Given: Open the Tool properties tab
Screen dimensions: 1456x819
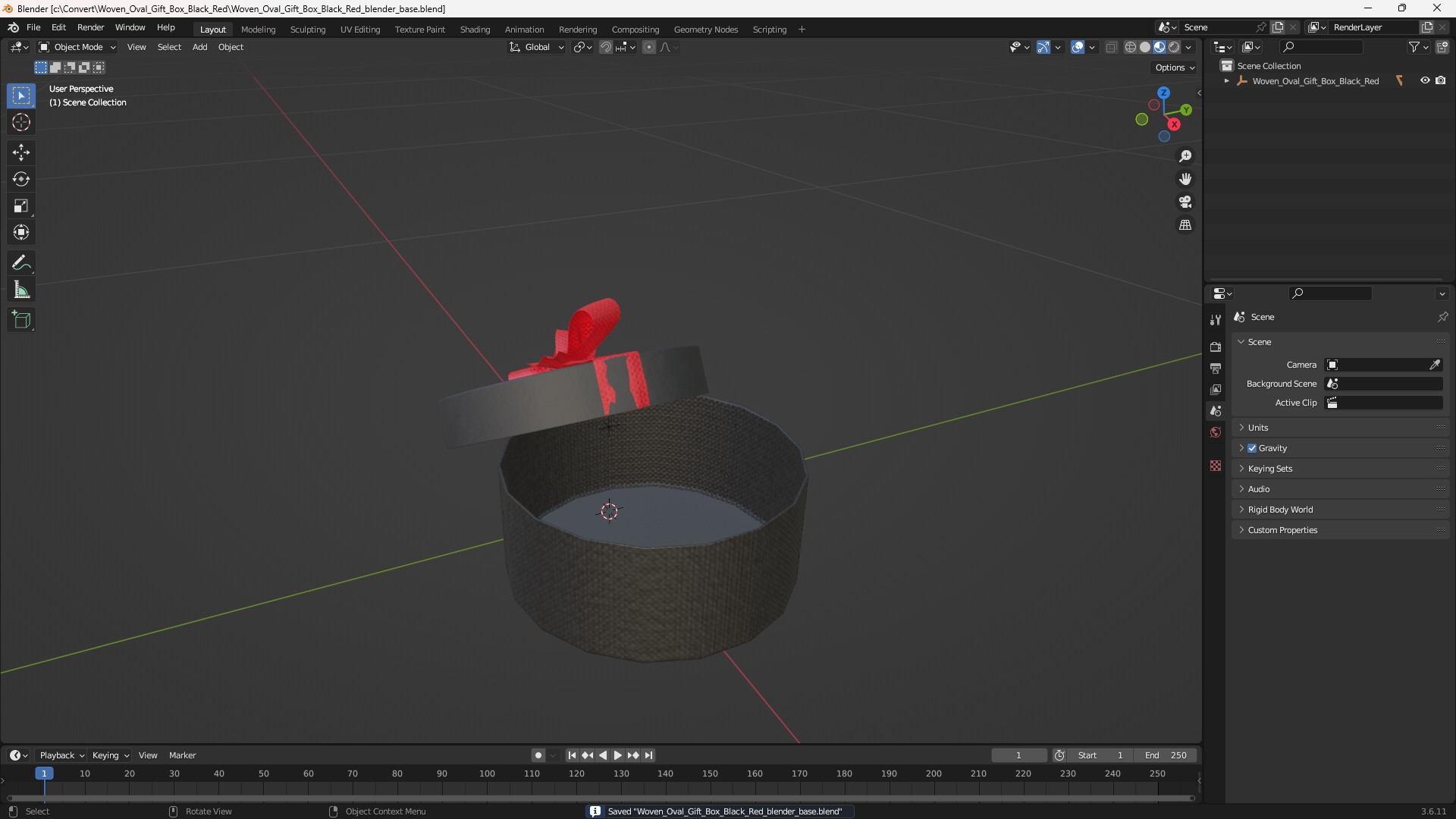Looking at the screenshot, I should pos(1216,320).
